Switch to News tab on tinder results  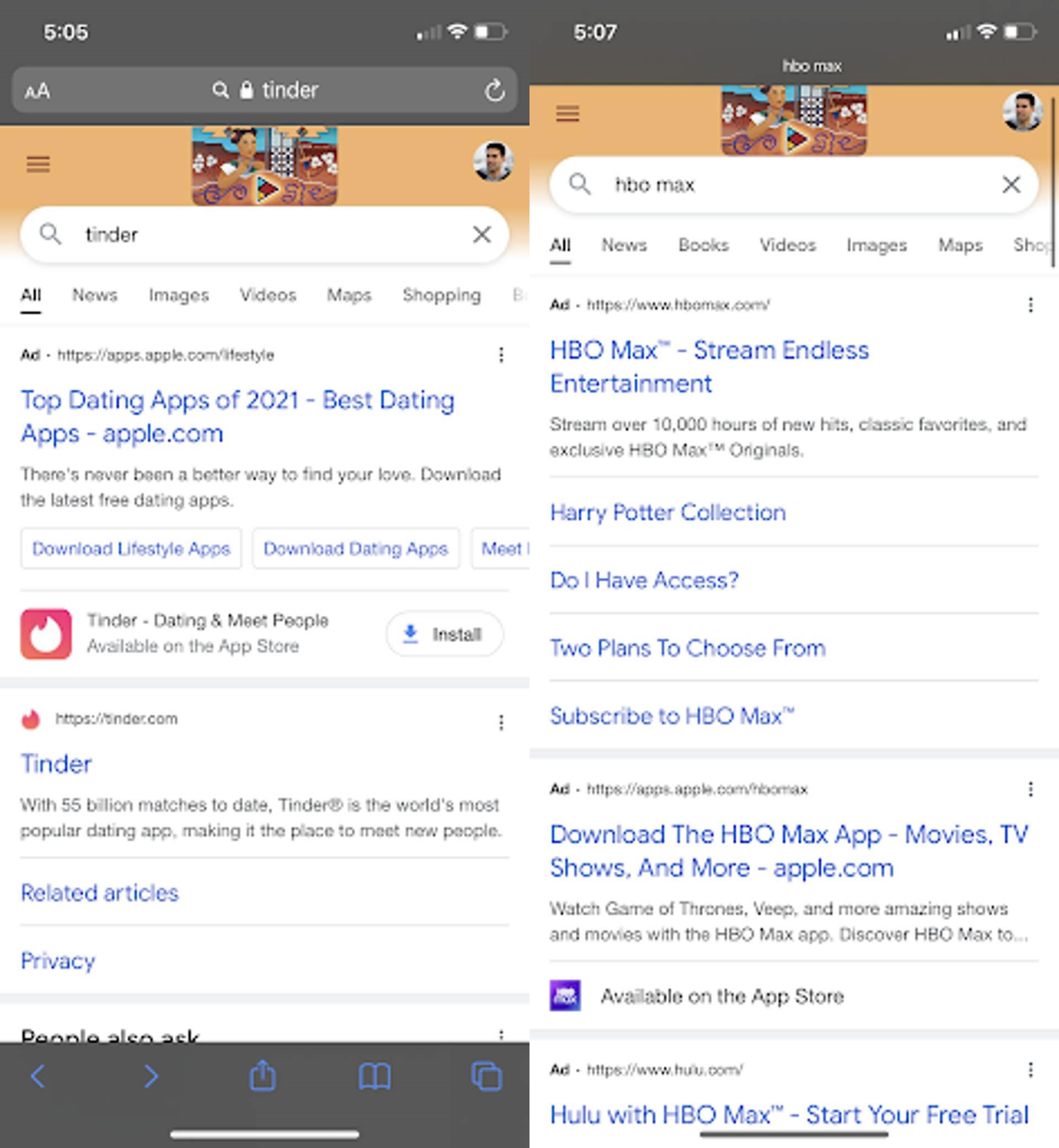(94, 295)
